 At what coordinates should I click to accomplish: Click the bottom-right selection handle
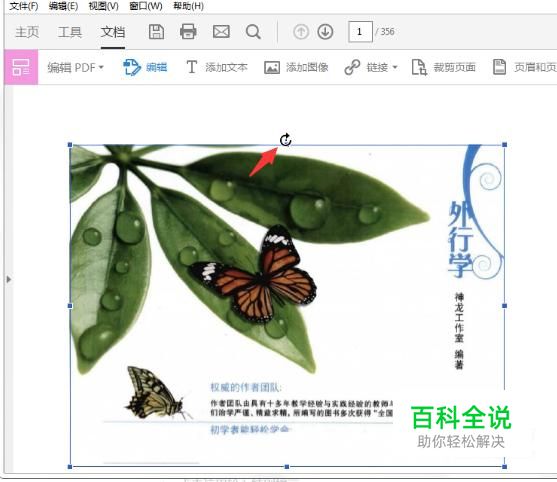(504, 466)
